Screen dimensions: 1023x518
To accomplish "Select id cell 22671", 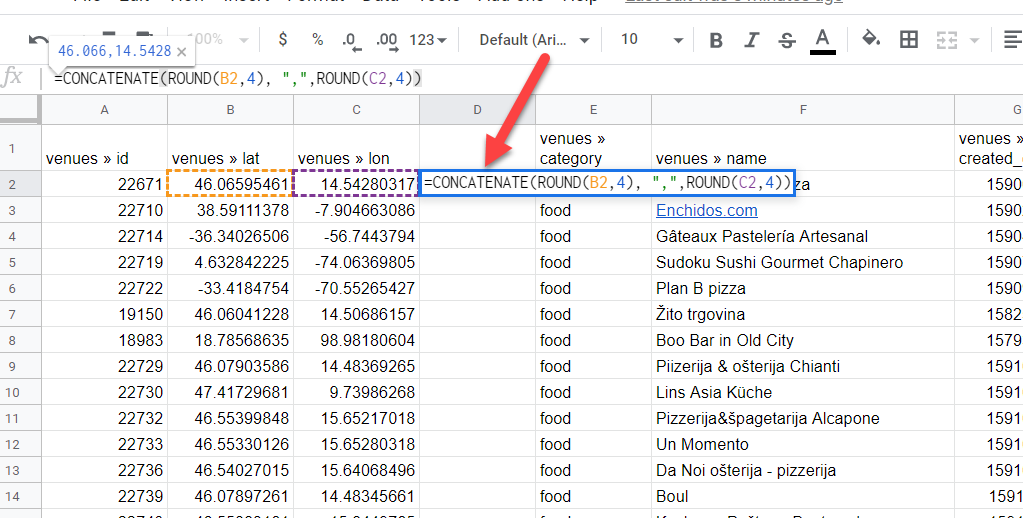I will [104, 184].
